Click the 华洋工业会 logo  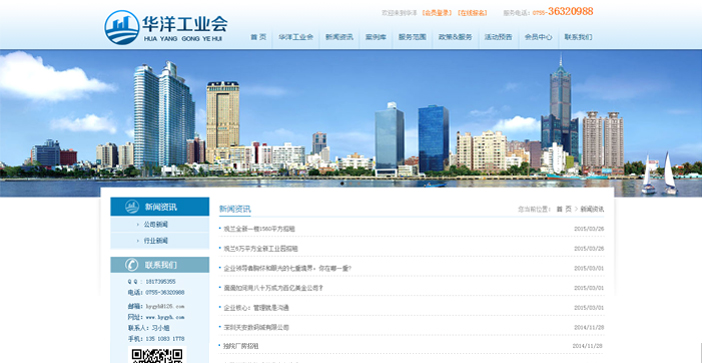tap(166, 27)
